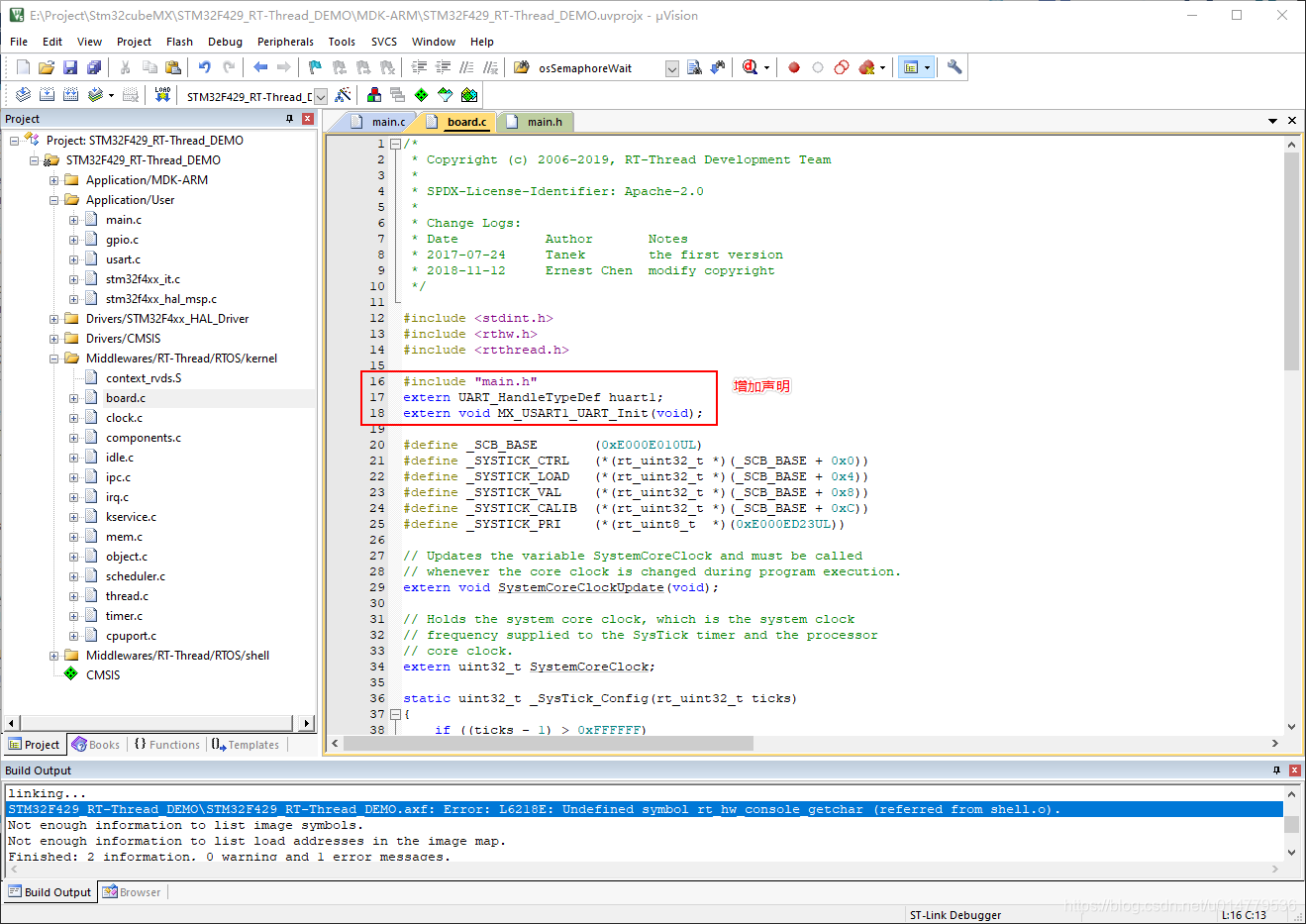Toggle window layout button in toolbar
Screen dimensions: 1306x924
click(911, 67)
